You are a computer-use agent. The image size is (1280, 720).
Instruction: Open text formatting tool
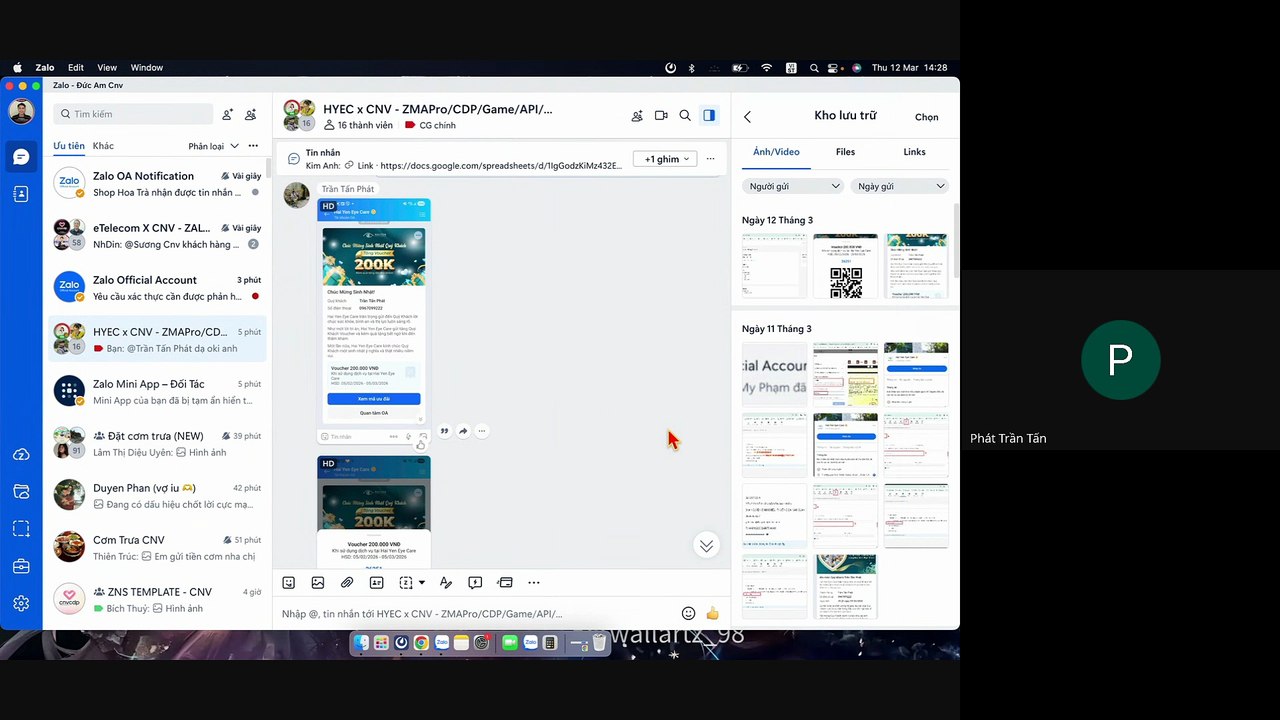click(x=446, y=582)
